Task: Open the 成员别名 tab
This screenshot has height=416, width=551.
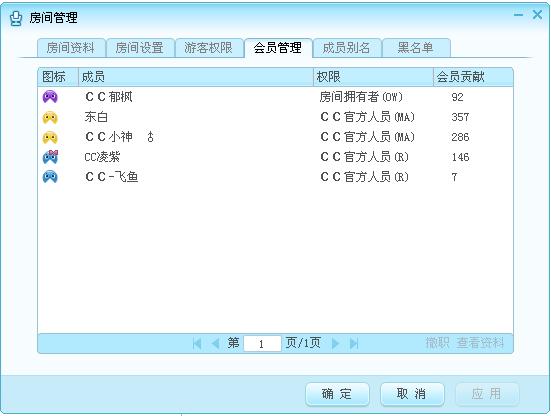Action: tap(346, 47)
